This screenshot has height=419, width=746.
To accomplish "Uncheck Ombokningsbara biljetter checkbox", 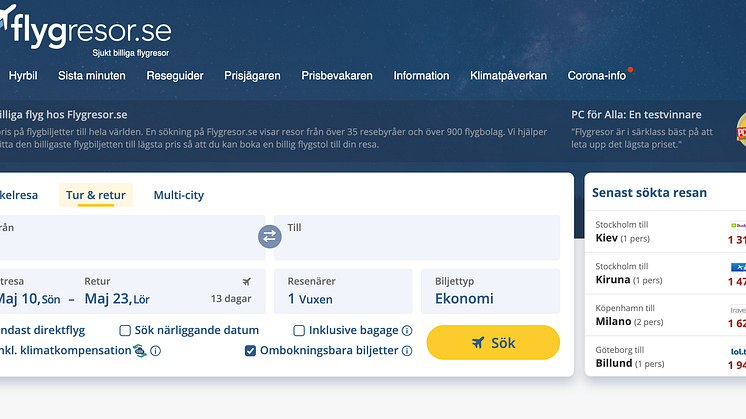I will (251, 351).
